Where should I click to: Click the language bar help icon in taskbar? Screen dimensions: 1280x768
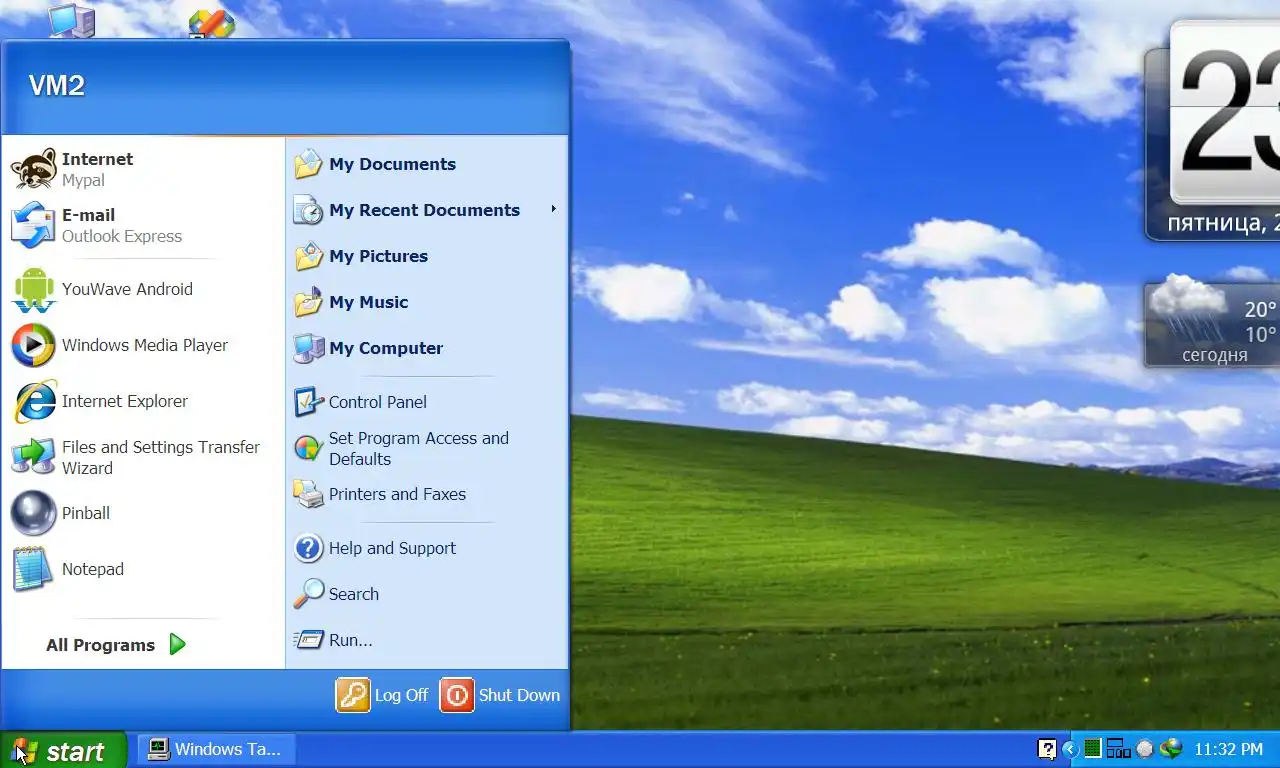[x=1047, y=749]
